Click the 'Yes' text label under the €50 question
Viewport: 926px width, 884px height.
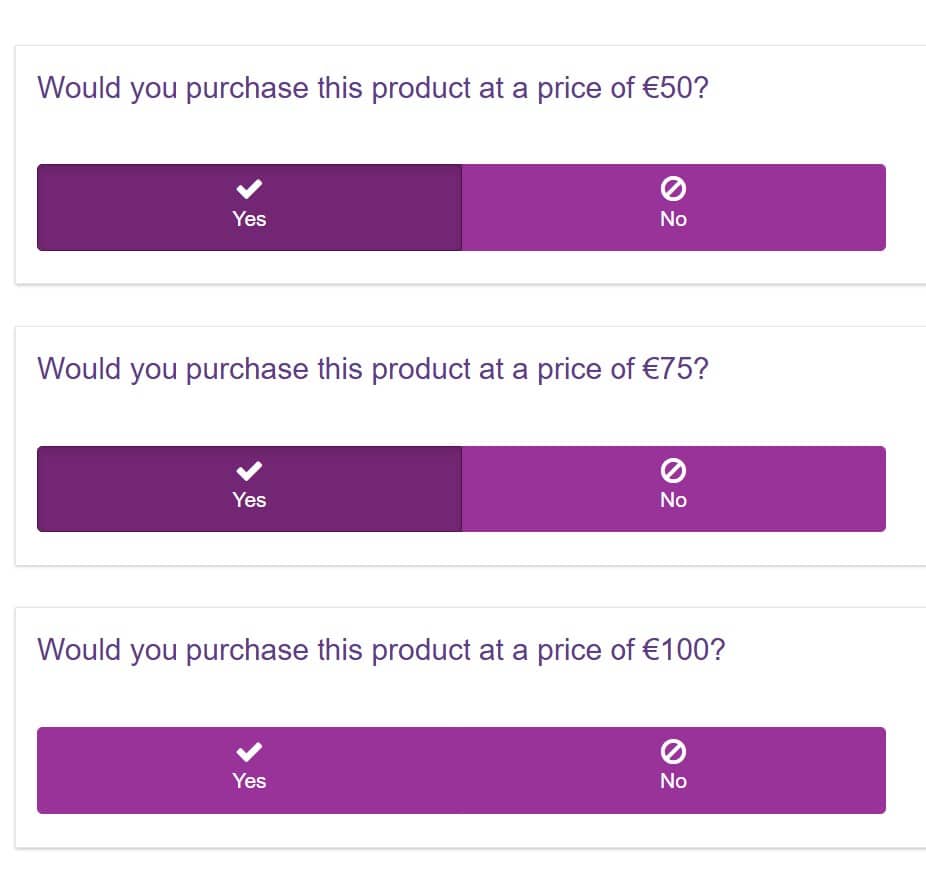coord(249,219)
